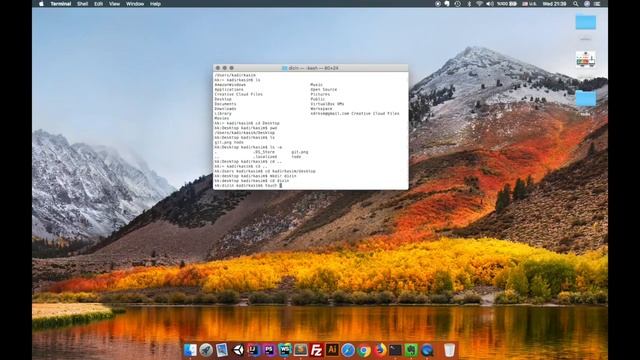Open the Help menu
Viewport: 640px width, 360px height.
click(x=155, y=4)
